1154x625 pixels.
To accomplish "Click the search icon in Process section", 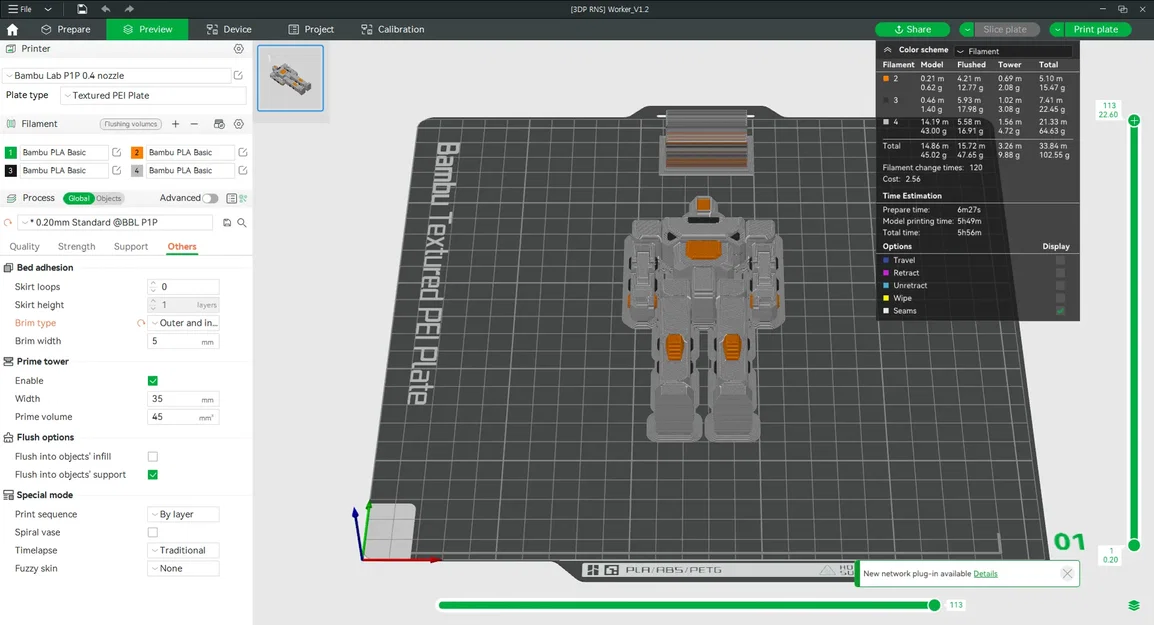I will [x=242, y=222].
